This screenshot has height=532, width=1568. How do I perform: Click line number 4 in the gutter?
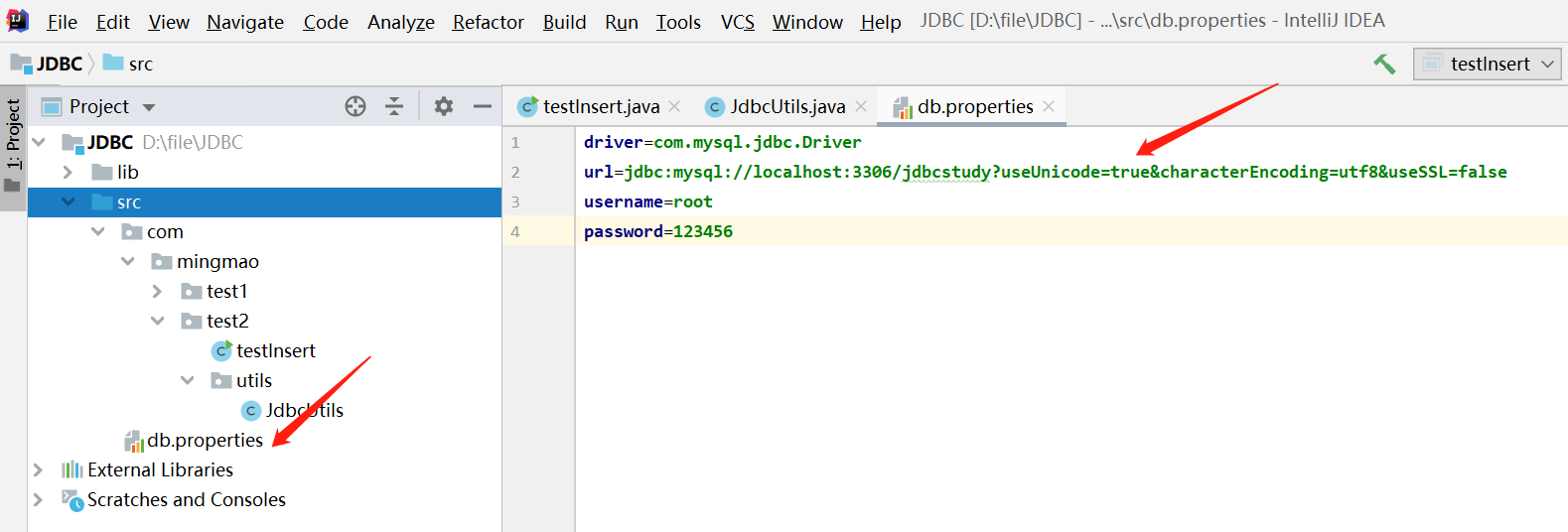point(515,231)
